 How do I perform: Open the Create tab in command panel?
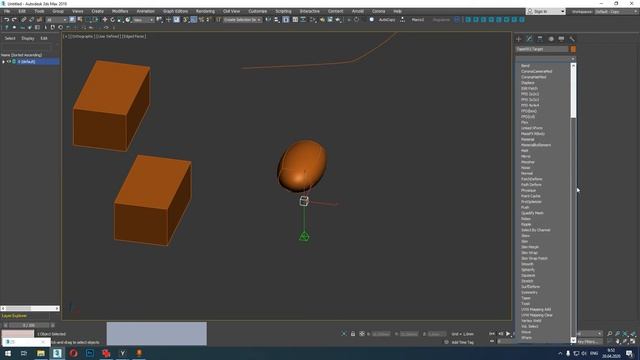tap(519, 39)
